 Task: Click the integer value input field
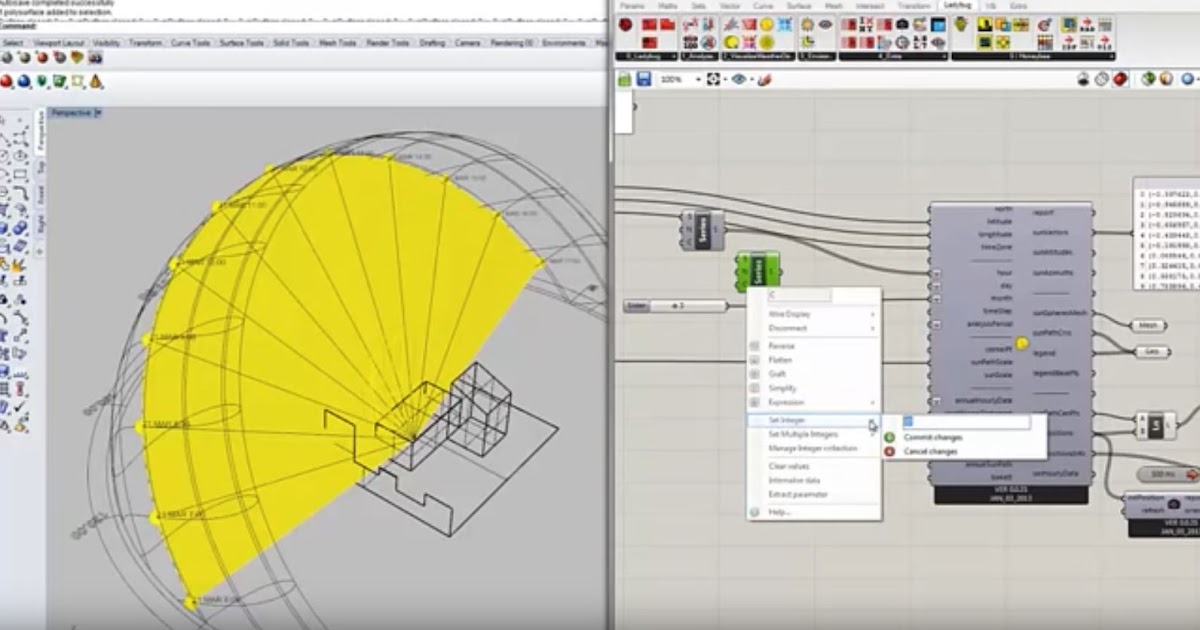pos(964,421)
